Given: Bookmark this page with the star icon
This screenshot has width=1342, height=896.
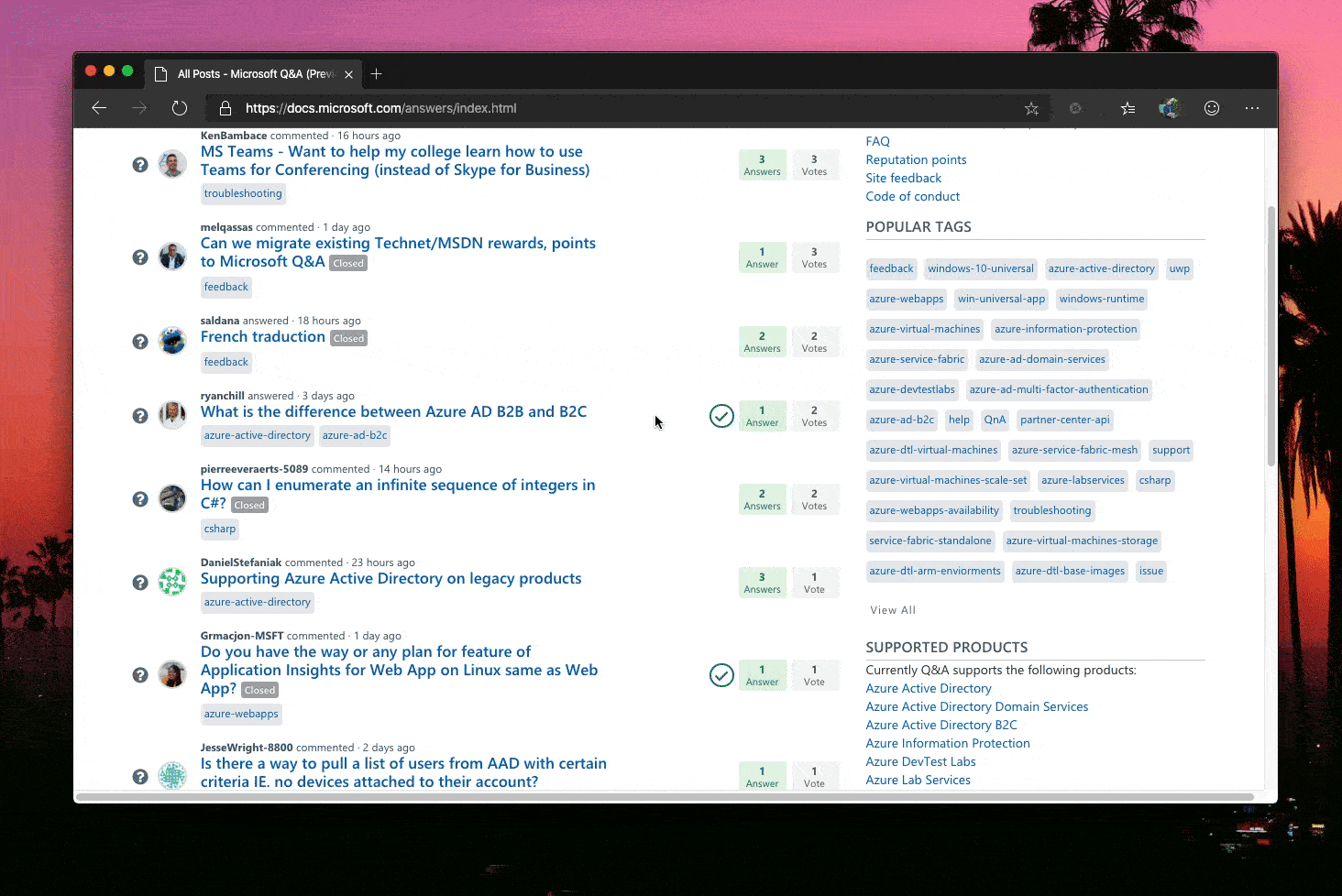Looking at the screenshot, I should coord(1031,108).
